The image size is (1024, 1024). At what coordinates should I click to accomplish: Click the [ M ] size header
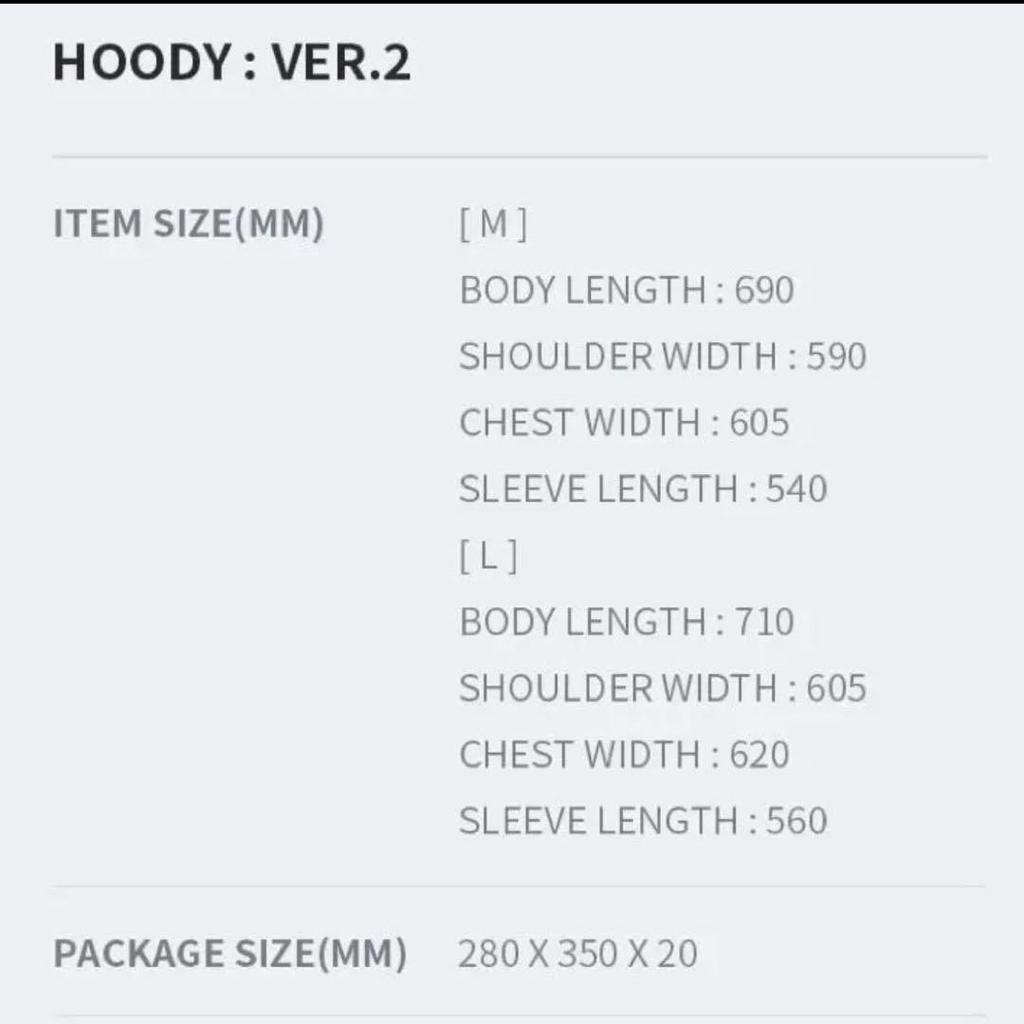[x=493, y=224]
